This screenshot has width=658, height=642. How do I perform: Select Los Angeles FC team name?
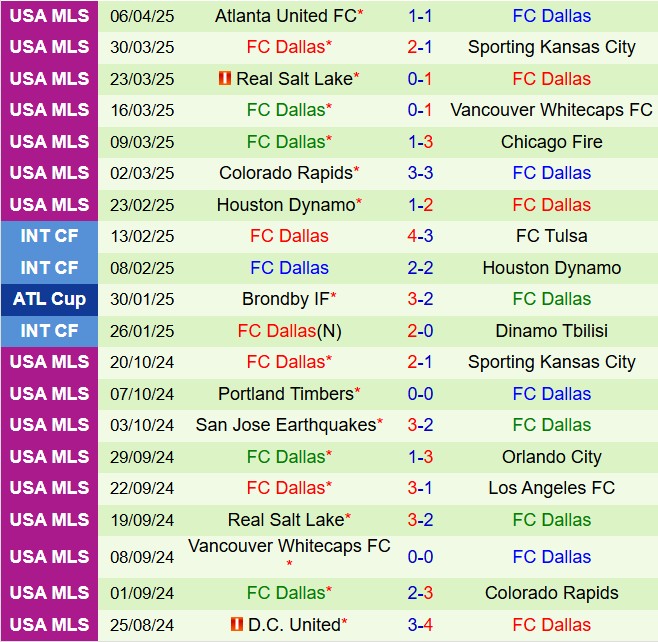551,488
